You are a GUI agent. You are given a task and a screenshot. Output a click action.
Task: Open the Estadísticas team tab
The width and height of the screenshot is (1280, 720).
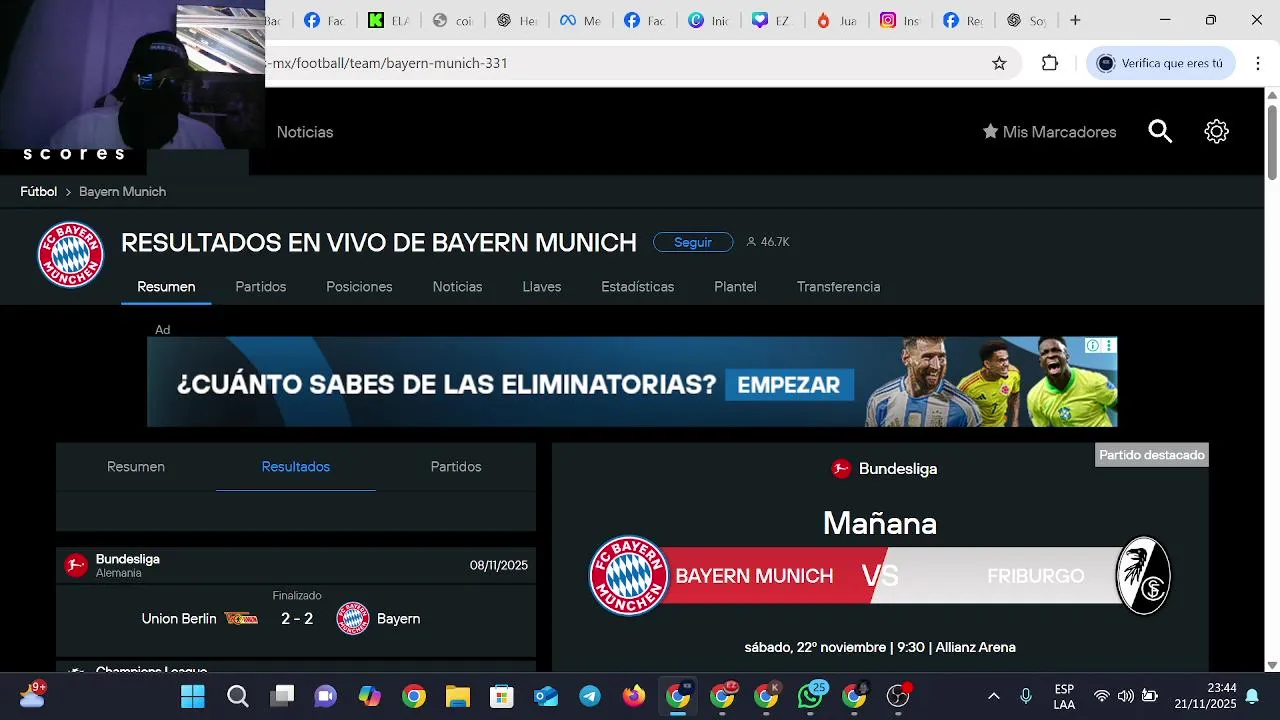[x=638, y=287]
